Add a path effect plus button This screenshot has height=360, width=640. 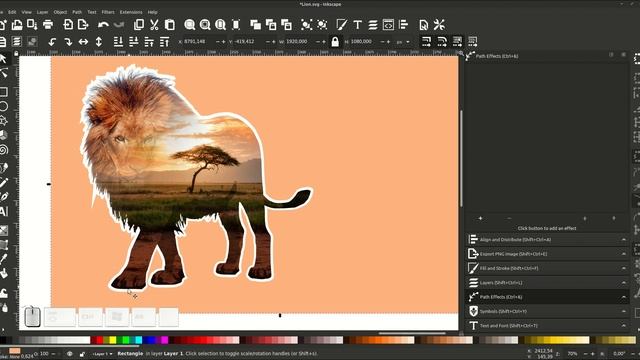[x=480, y=219]
